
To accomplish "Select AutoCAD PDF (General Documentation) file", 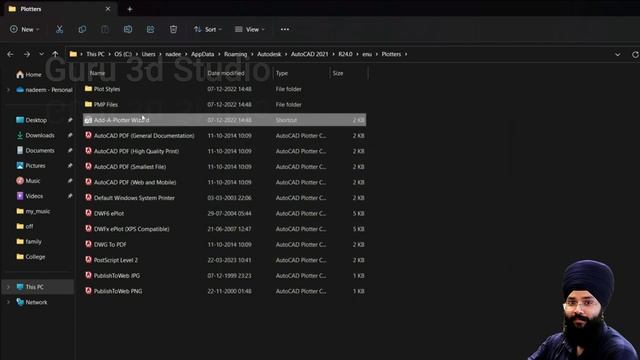I will (x=224, y=136).
